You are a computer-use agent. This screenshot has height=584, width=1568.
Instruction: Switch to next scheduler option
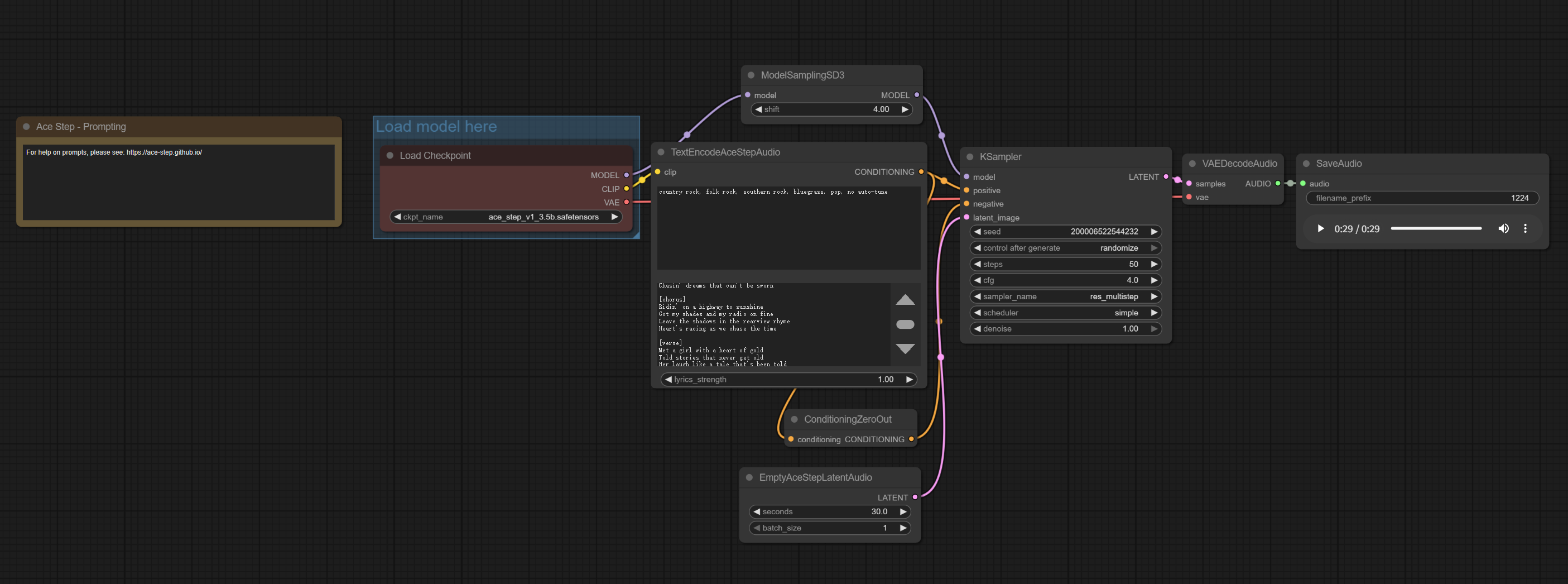[1154, 313]
